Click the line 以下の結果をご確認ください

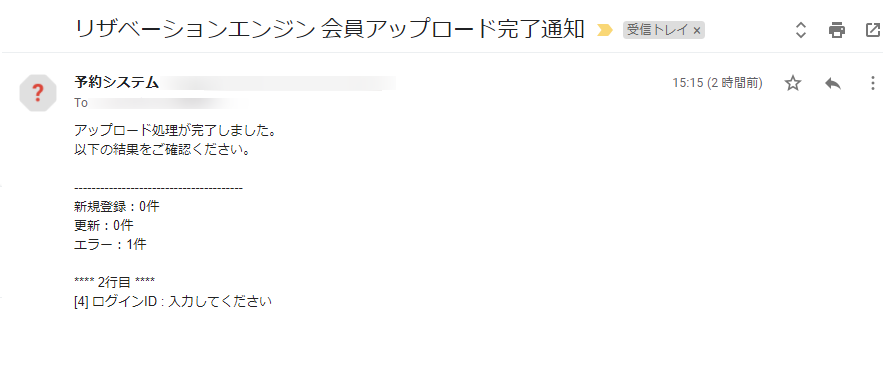tap(163, 150)
